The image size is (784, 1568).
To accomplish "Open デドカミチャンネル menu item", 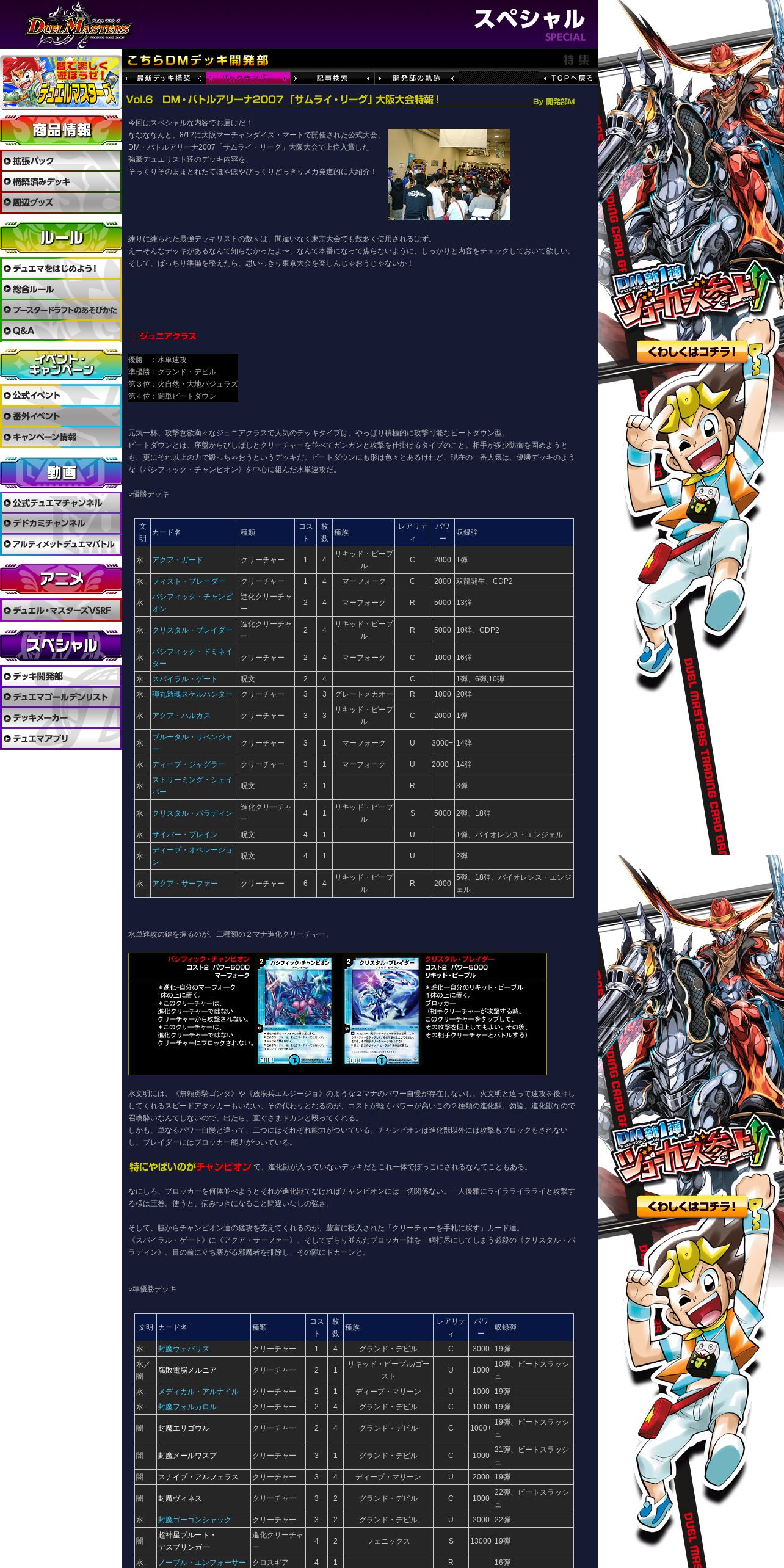I will 61,523.
